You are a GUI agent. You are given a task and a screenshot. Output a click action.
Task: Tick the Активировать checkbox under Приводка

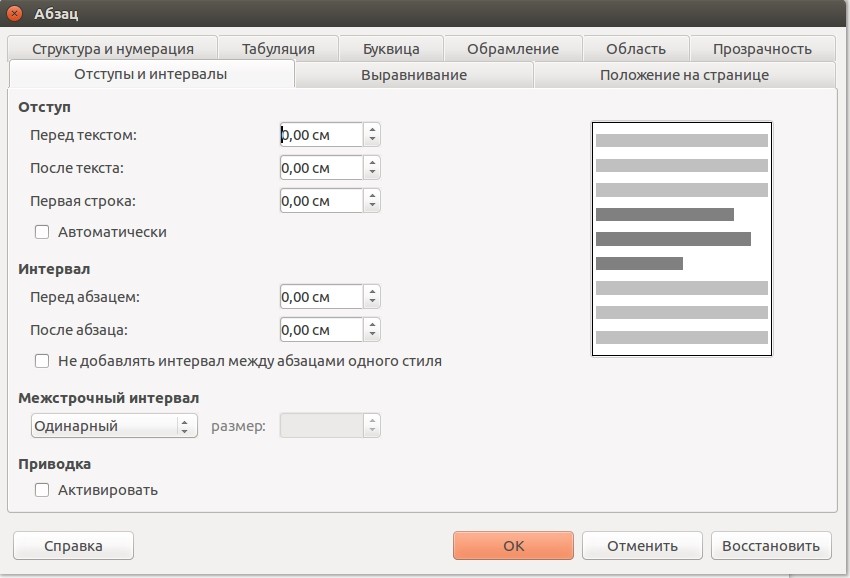(42, 490)
